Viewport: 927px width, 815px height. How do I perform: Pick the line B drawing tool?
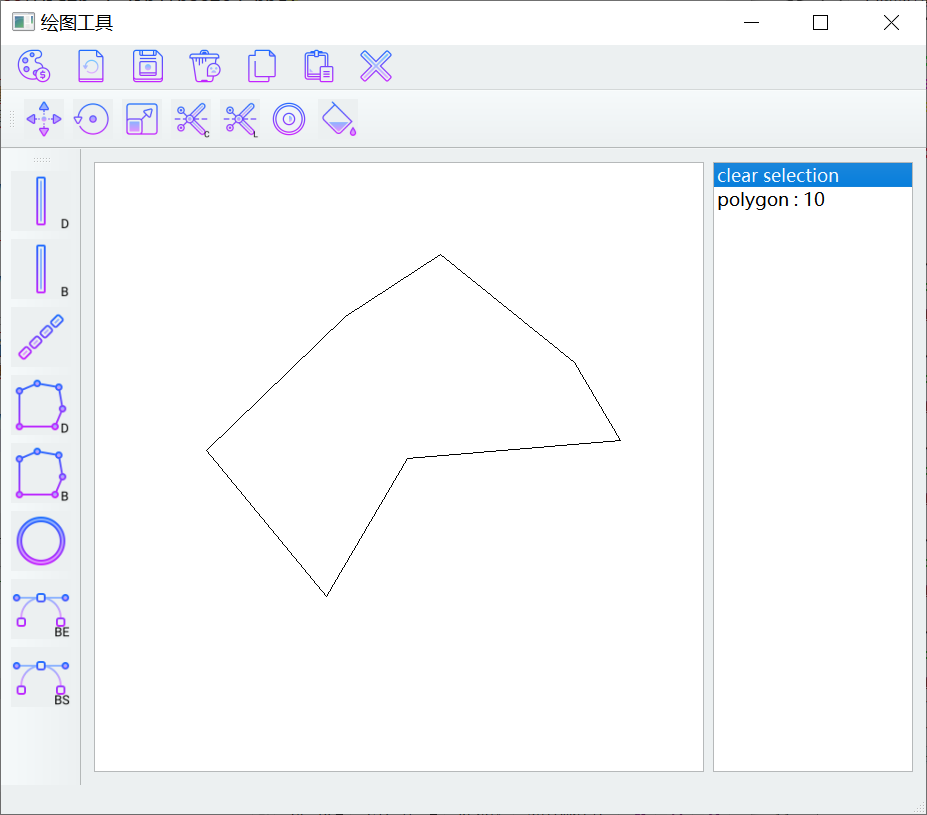point(41,269)
